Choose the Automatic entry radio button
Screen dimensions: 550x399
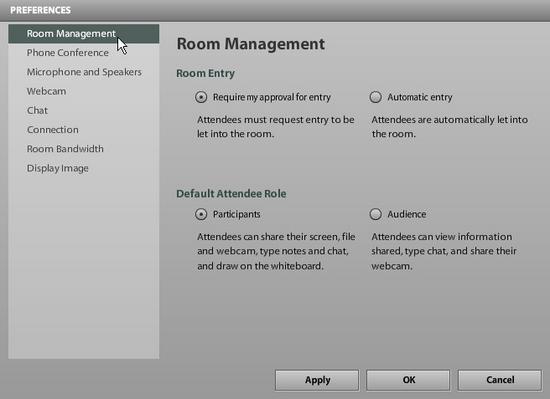[376, 97]
